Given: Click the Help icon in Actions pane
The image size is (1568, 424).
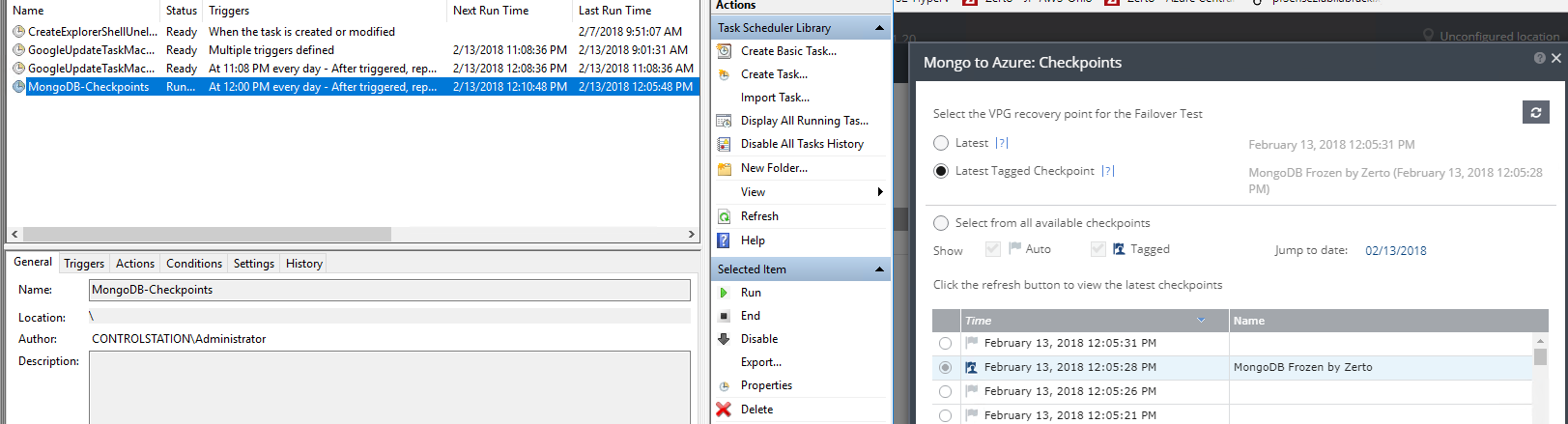Looking at the screenshot, I should pos(724,240).
